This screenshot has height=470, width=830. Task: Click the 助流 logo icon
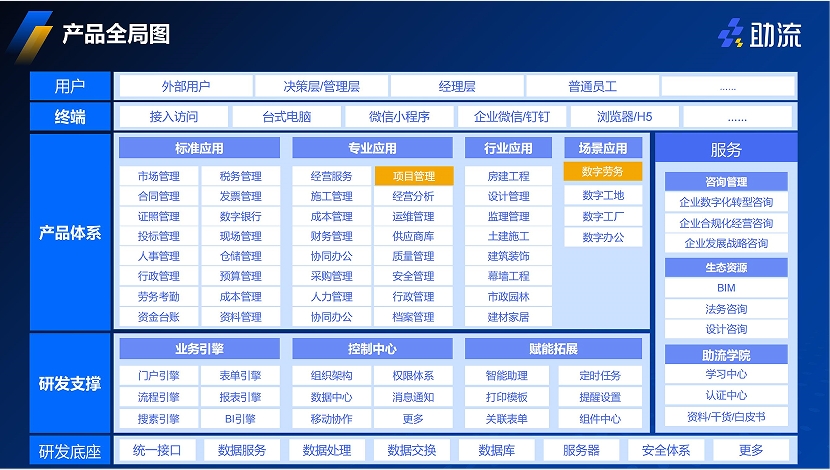pyautogui.click(x=732, y=34)
